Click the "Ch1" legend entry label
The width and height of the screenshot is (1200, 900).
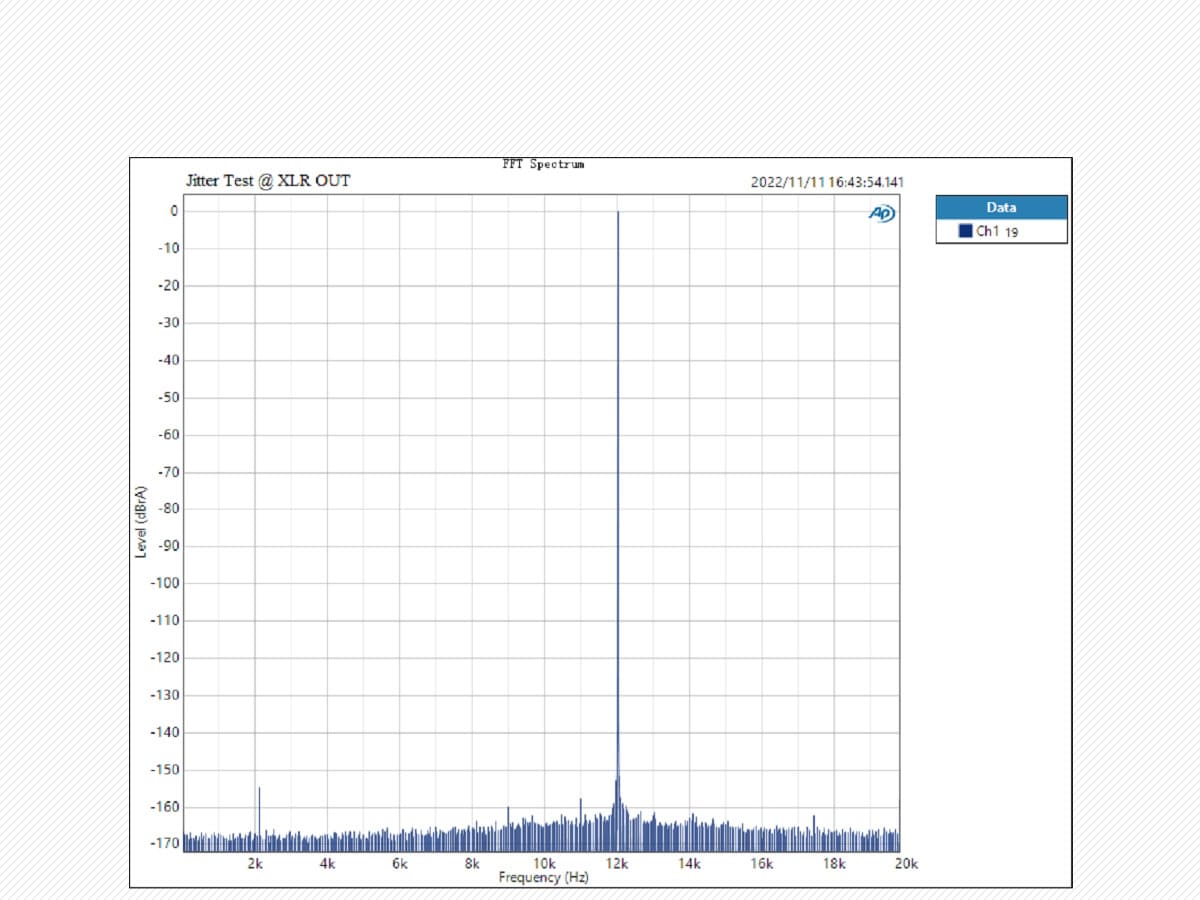(988, 231)
